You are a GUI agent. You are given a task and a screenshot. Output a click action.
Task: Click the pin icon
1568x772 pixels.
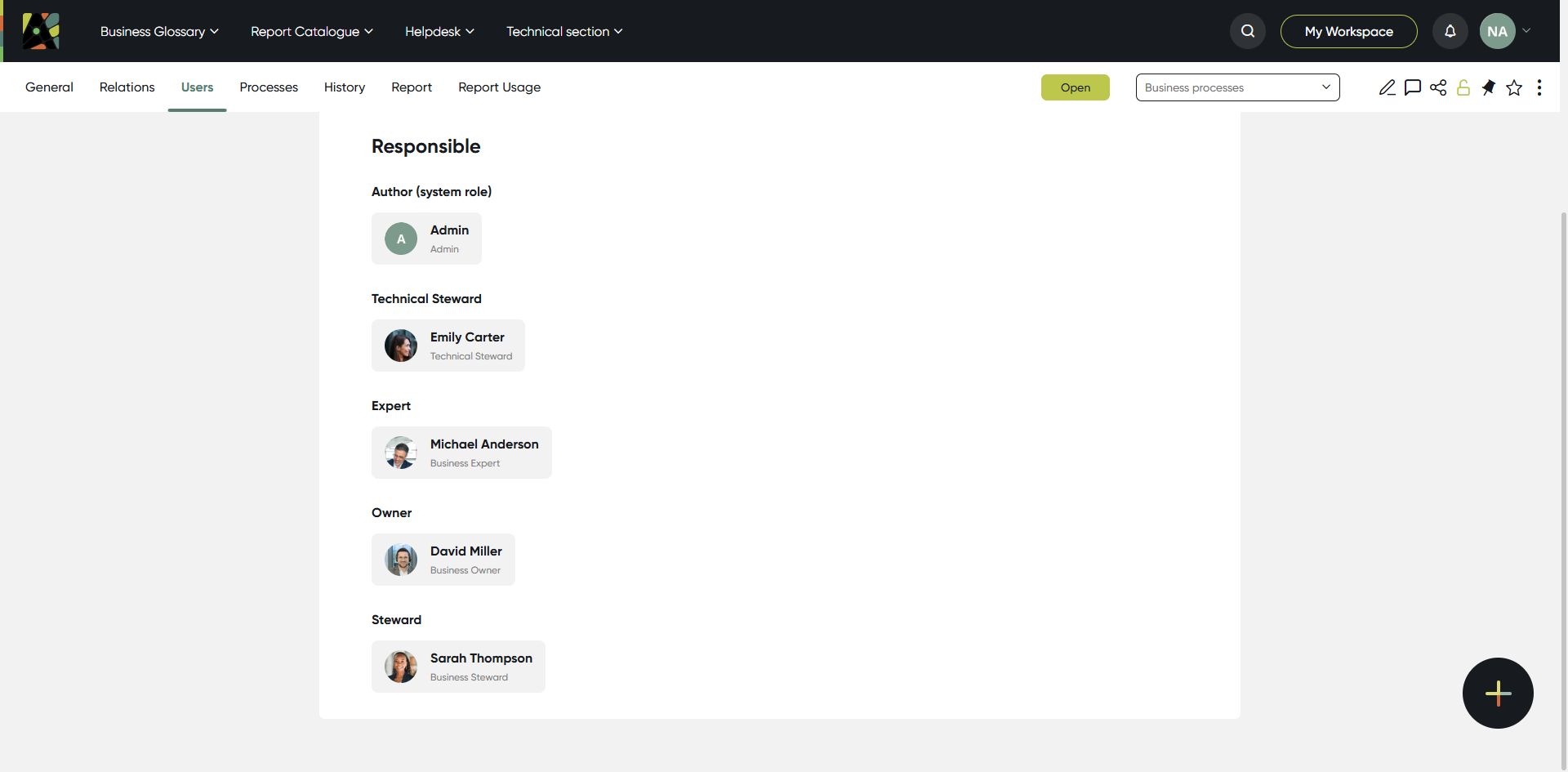click(1489, 87)
